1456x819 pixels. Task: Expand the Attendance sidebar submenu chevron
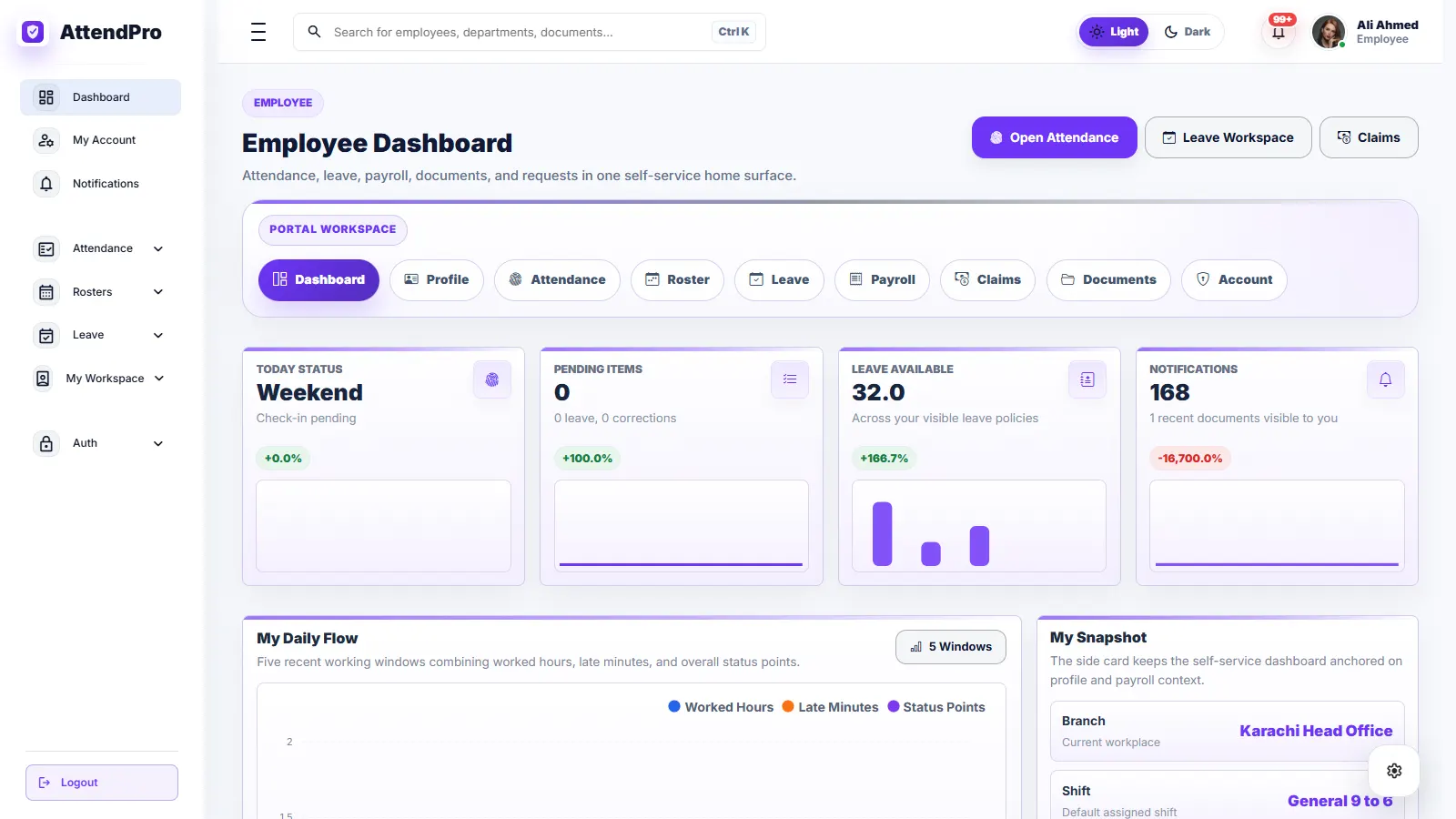[x=158, y=248]
